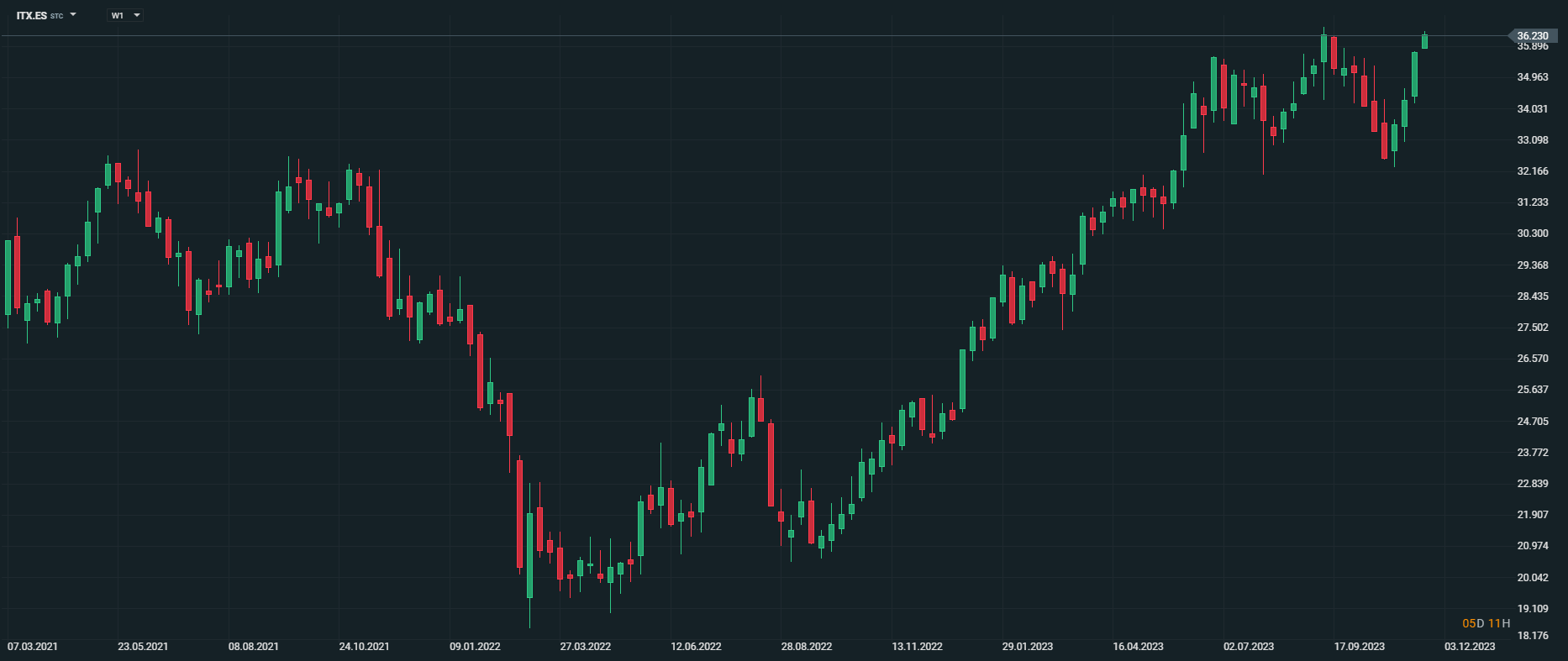Select the 20.042 price level label
The image size is (1568, 661).
coord(1532,578)
